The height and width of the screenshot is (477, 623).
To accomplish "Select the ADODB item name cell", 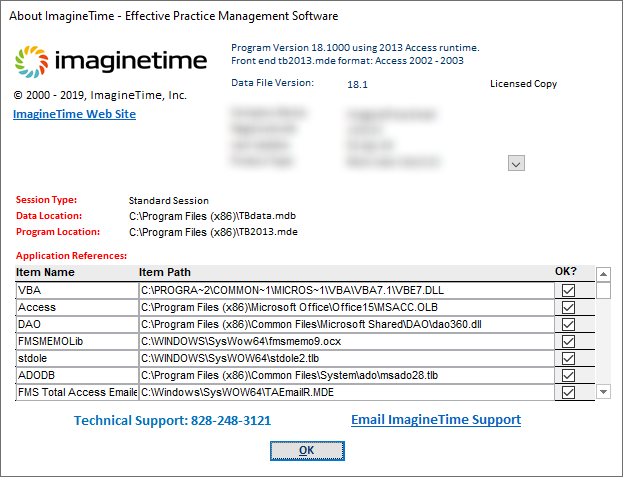I will click(77, 376).
